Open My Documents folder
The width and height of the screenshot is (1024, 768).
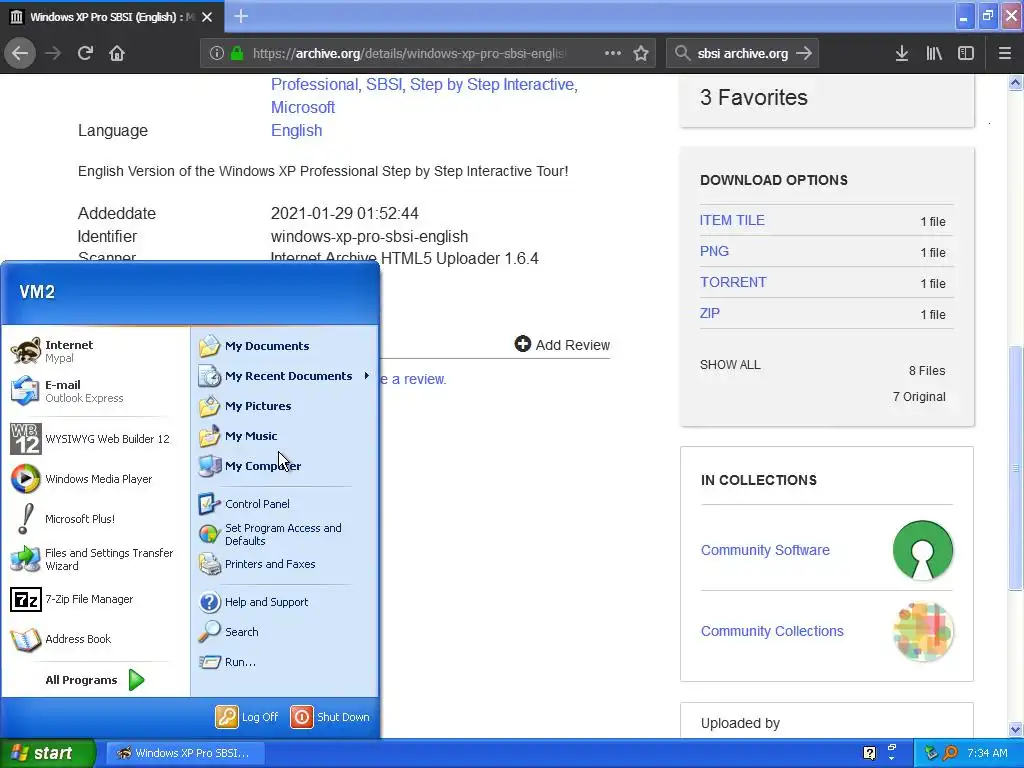pyautogui.click(x=284, y=345)
